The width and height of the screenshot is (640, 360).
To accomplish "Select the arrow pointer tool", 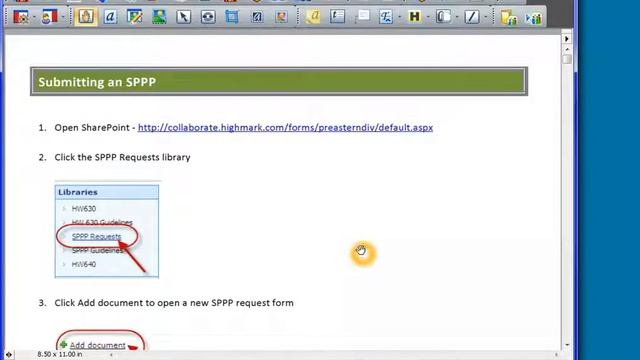I will tap(184, 17).
